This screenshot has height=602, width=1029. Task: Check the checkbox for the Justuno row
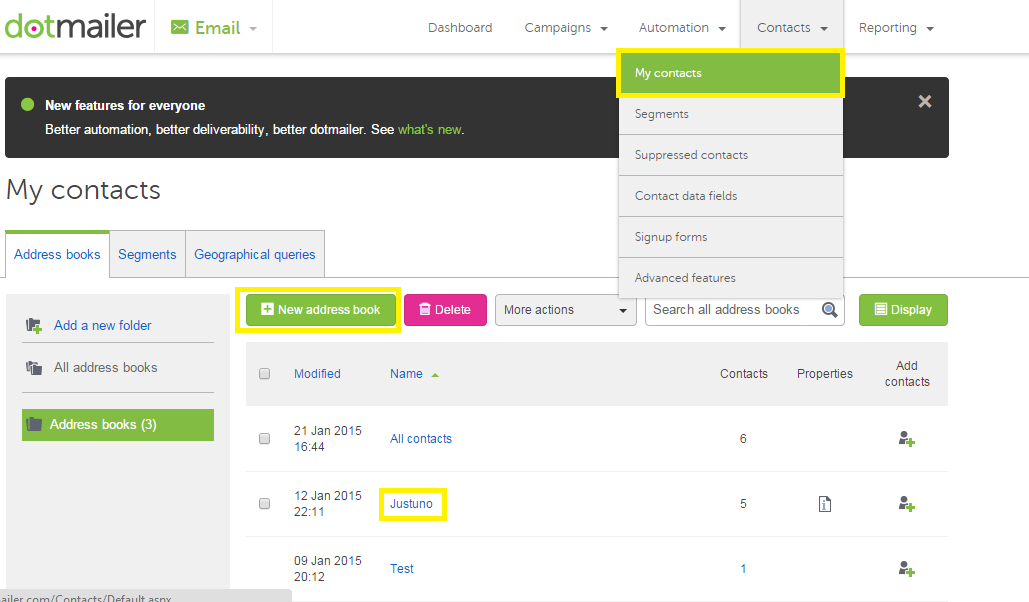pyautogui.click(x=264, y=503)
